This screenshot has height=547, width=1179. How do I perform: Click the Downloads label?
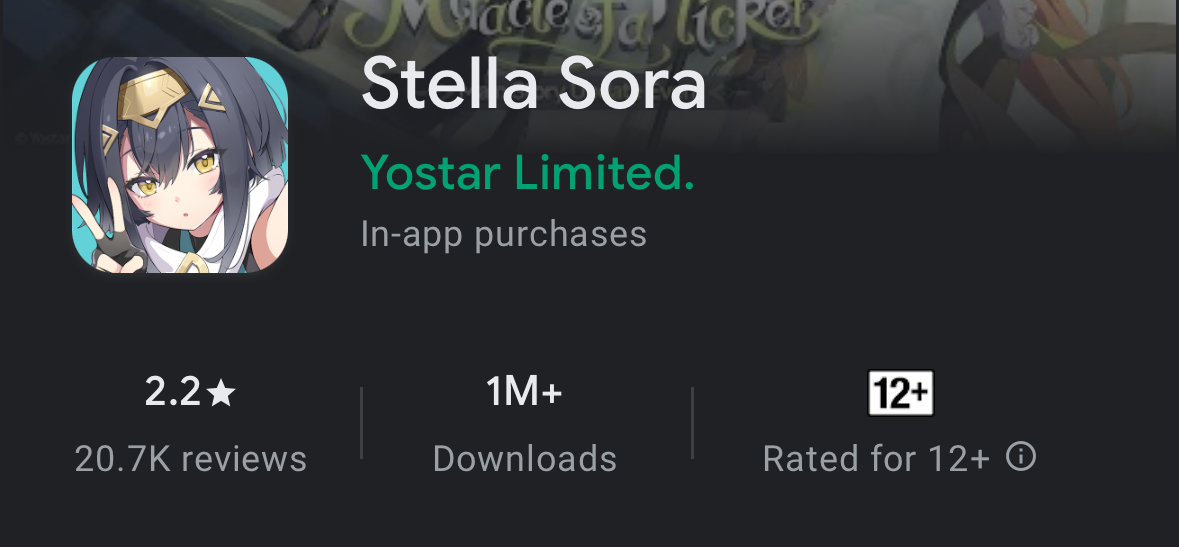(x=524, y=459)
